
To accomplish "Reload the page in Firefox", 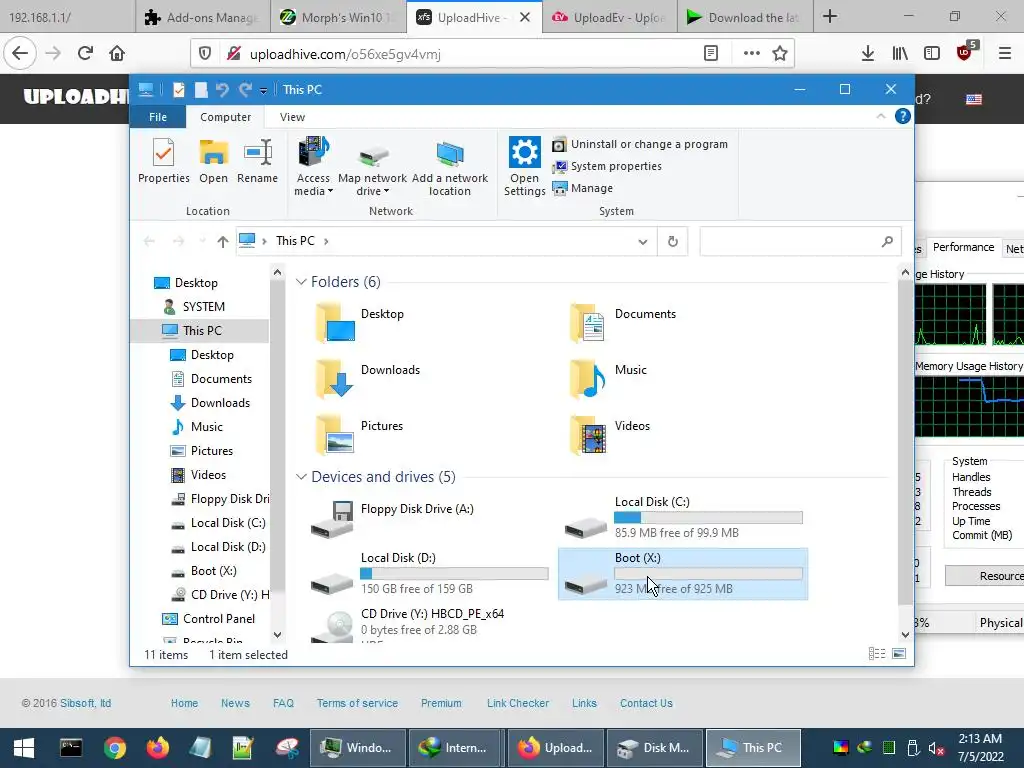I will pos(85,53).
